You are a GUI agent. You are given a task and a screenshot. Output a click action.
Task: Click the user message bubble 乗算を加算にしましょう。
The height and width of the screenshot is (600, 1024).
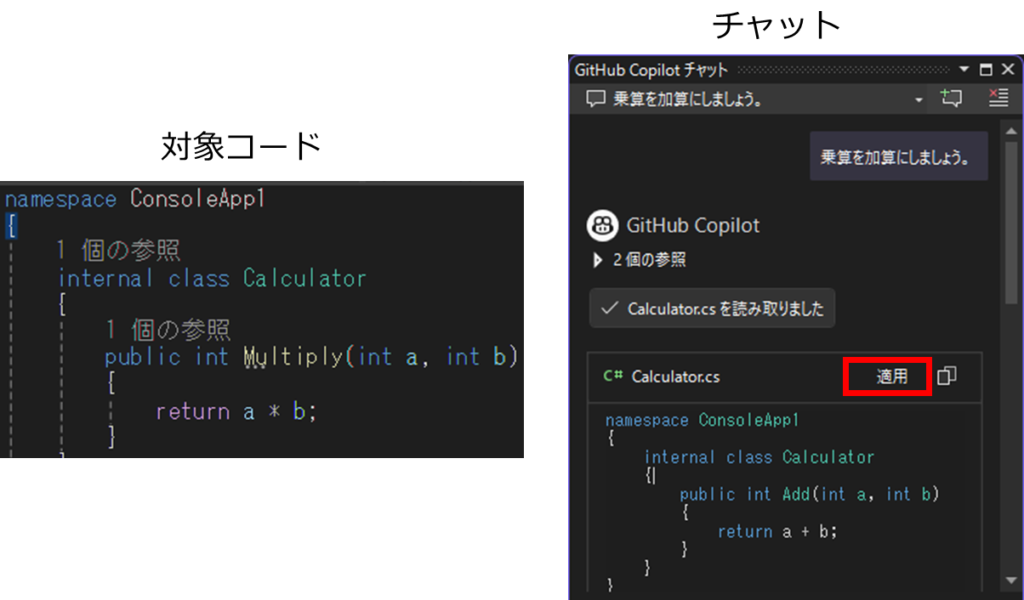point(899,156)
